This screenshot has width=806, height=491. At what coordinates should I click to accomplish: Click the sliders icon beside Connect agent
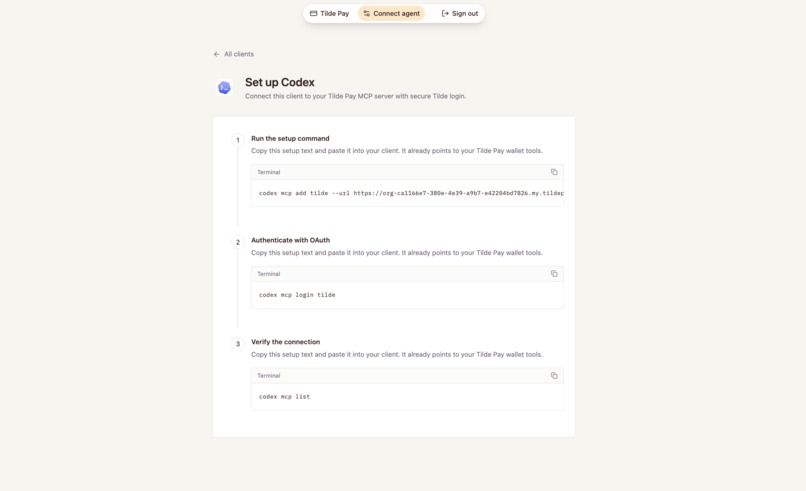(x=367, y=13)
